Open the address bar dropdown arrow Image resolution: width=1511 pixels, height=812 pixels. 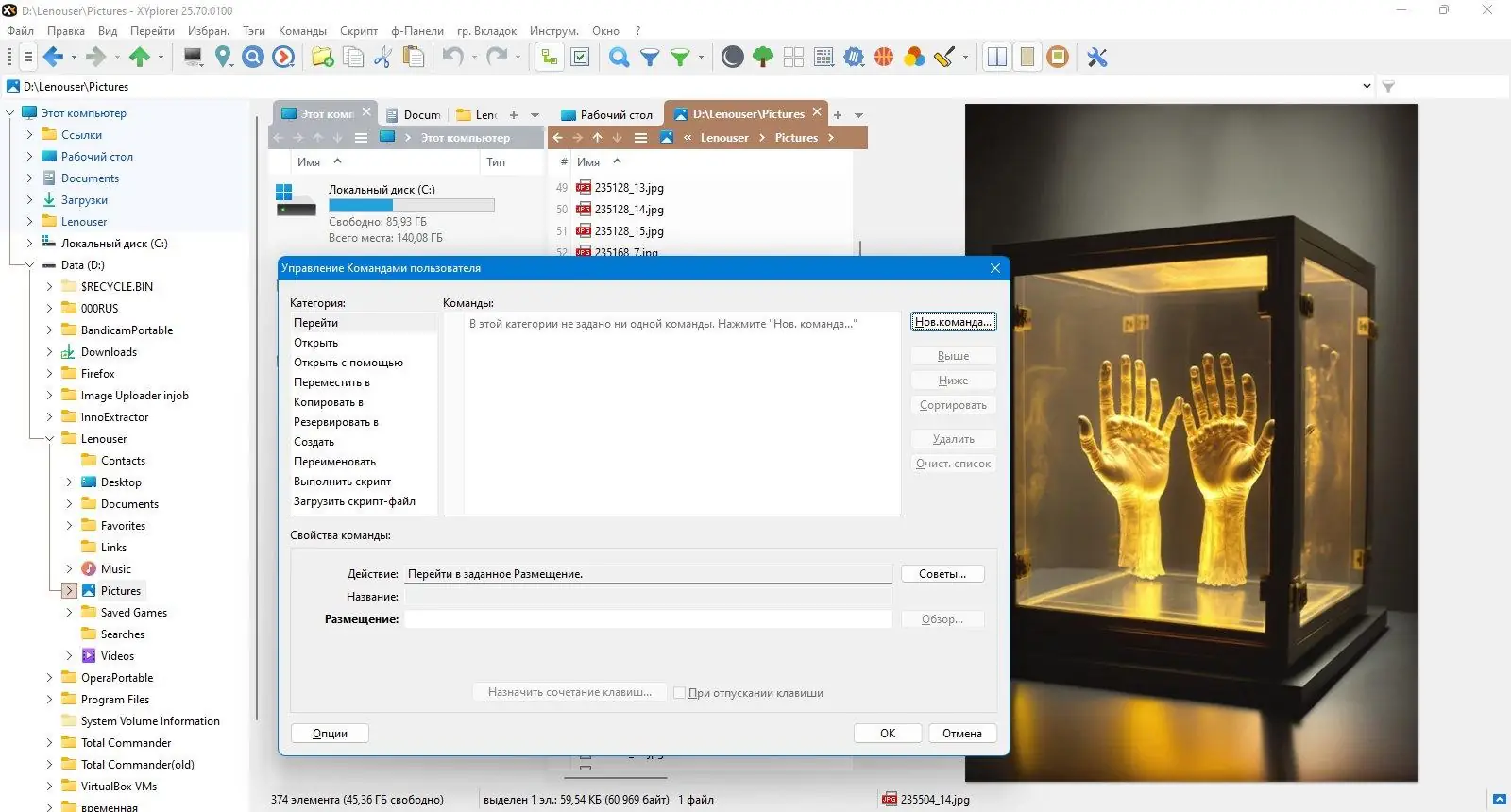[1367, 87]
